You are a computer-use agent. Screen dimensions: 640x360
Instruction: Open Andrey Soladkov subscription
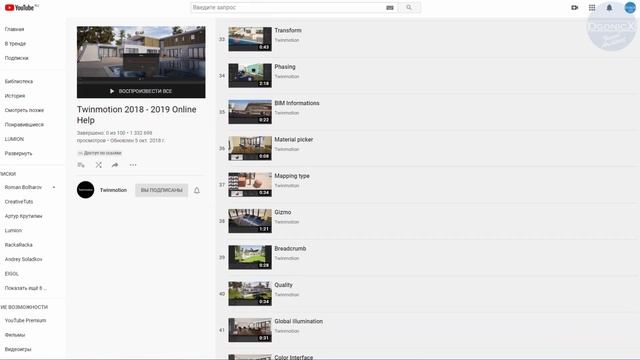pos(23,259)
